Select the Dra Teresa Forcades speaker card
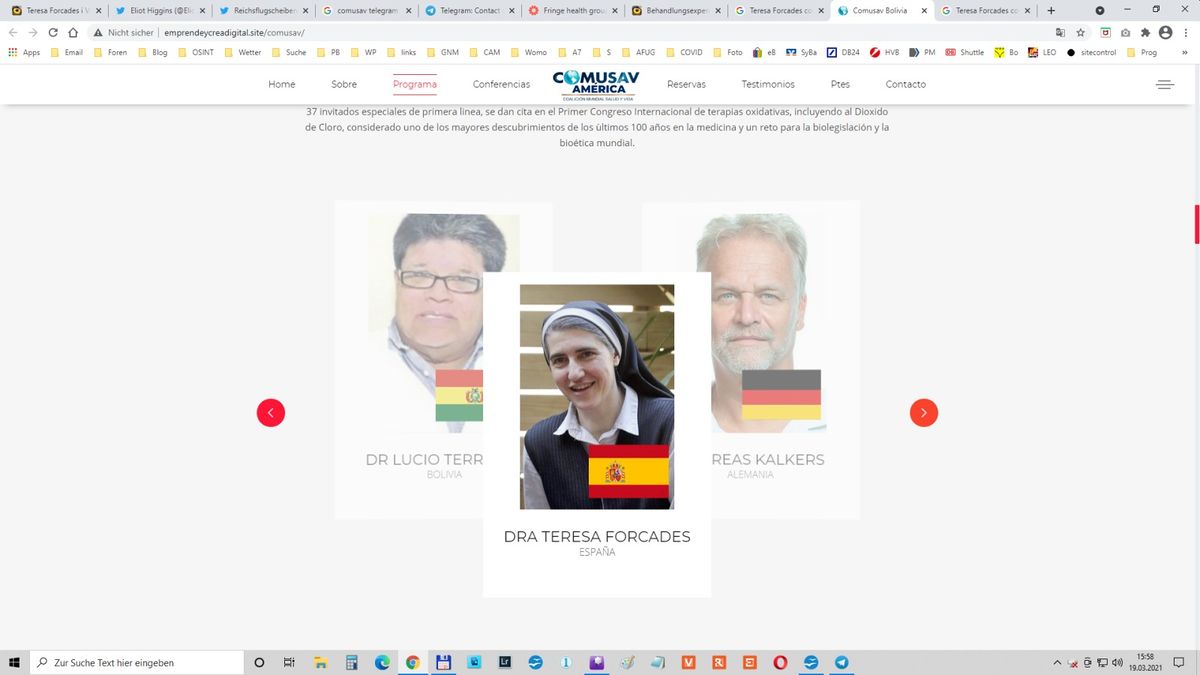The height and width of the screenshot is (675, 1200). (596, 434)
